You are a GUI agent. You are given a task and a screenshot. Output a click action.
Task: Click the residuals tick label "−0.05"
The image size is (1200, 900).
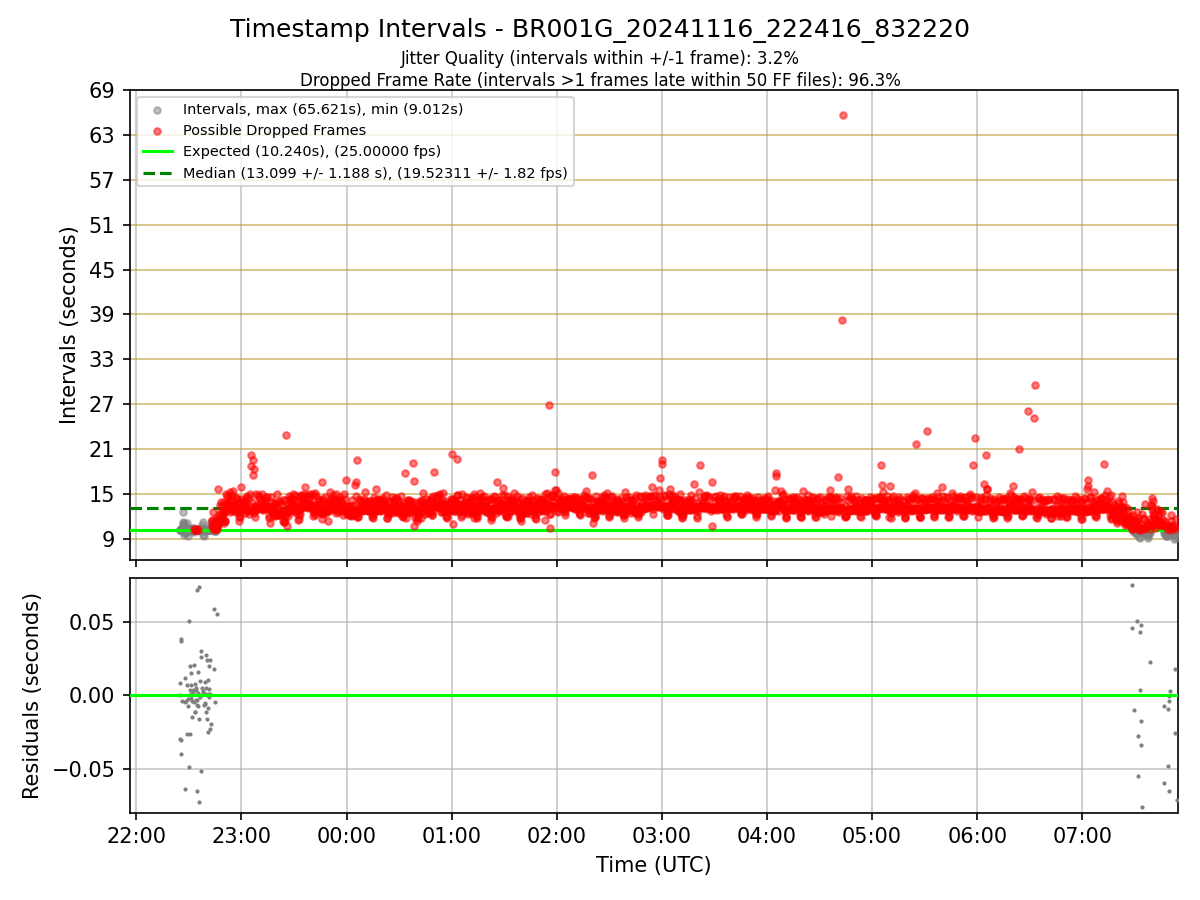coord(84,770)
